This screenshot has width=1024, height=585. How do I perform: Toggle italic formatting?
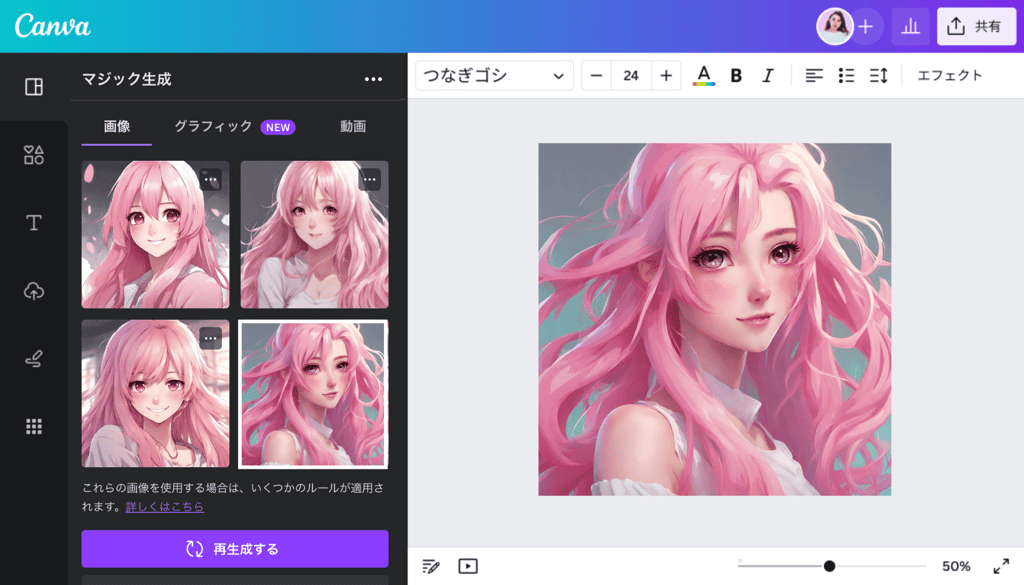(x=768, y=76)
